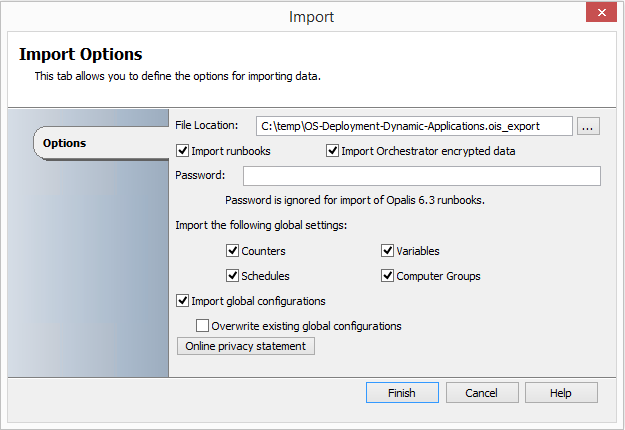Viewport: 625px width, 430px height.
Task: Uncheck the Variables checkbox
Action: [x=387, y=251]
